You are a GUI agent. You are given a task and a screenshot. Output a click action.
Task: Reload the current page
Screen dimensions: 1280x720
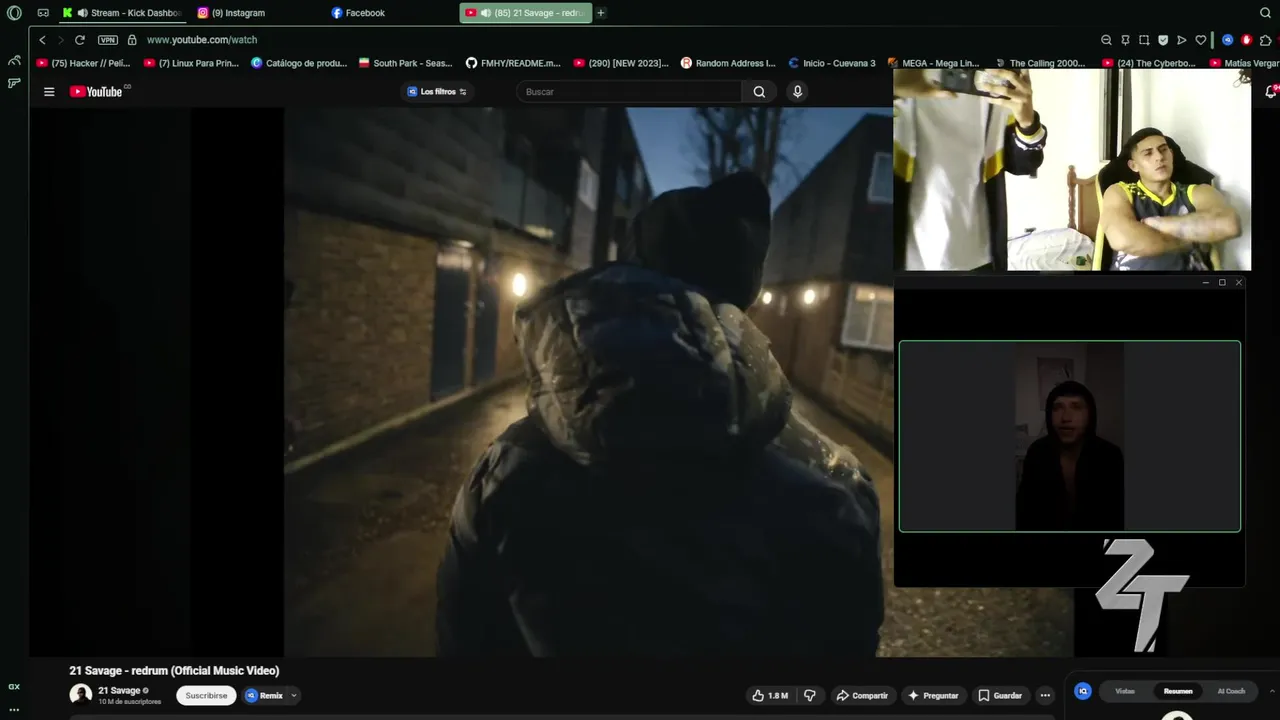[80, 40]
